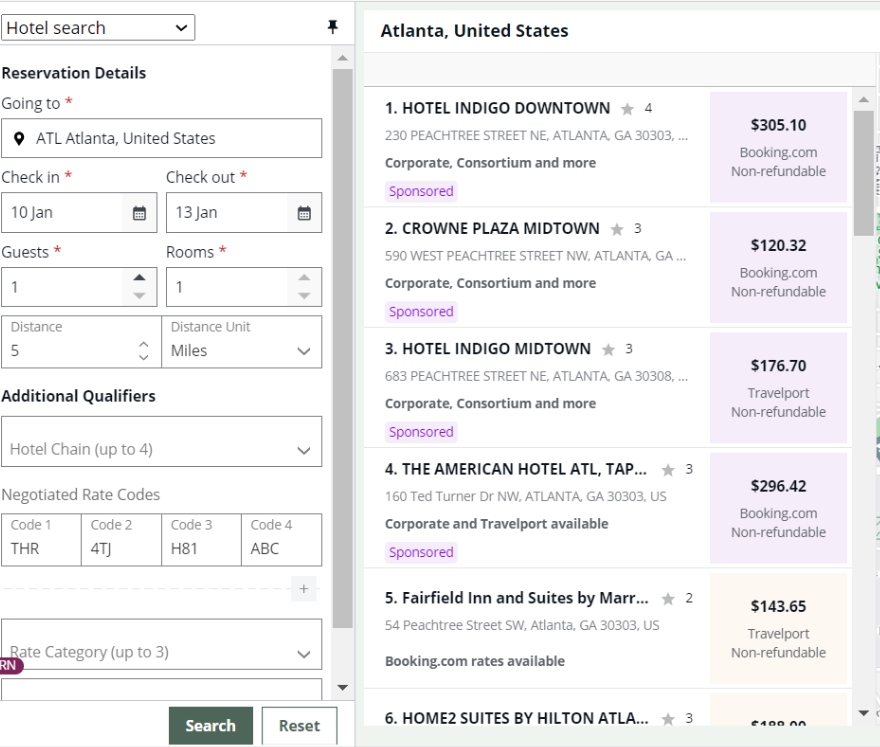The image size is (880, 747).
Task: Click the Code 4 field containing ABC
Action: click(282, 539)
